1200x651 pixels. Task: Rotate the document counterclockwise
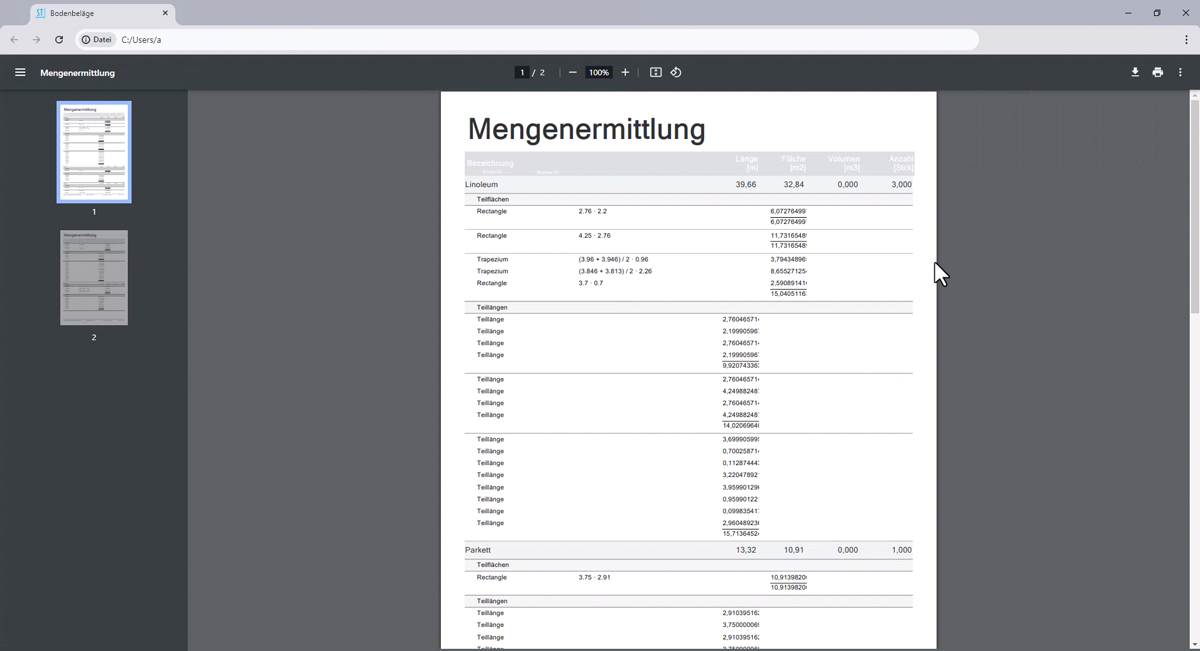point(676,73)
